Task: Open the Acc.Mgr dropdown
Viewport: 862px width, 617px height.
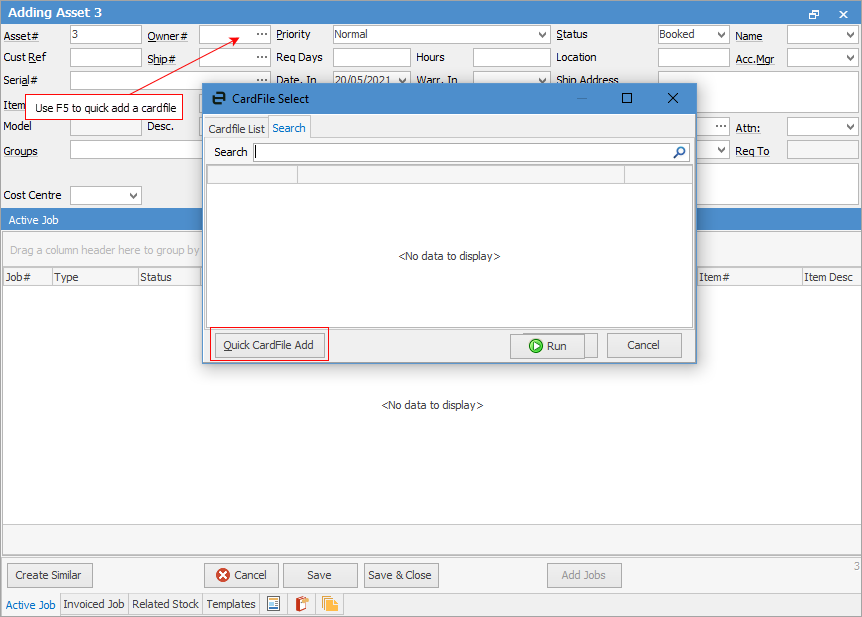Action: [x=850, y=57]
